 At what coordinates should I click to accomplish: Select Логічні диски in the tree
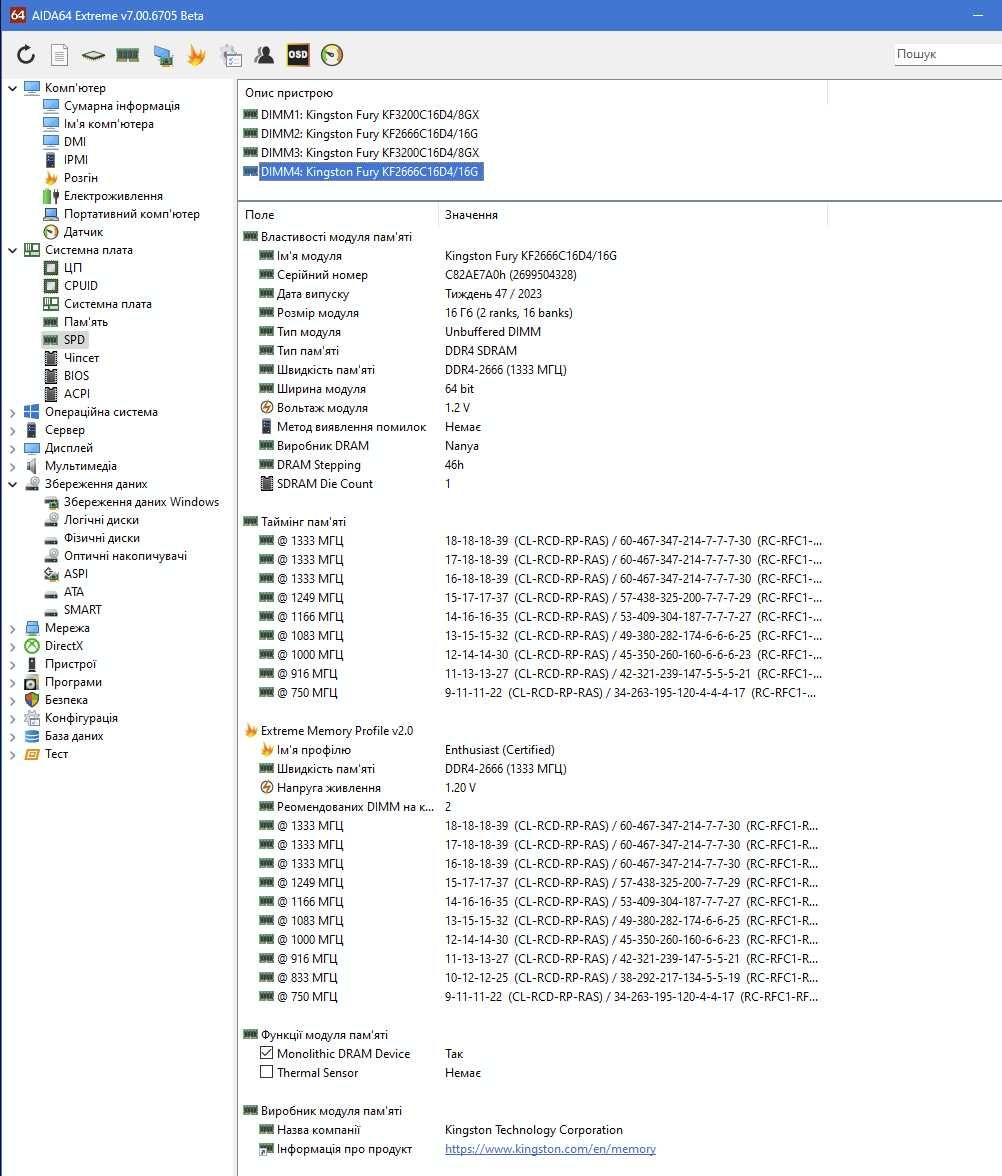point(101,520)
